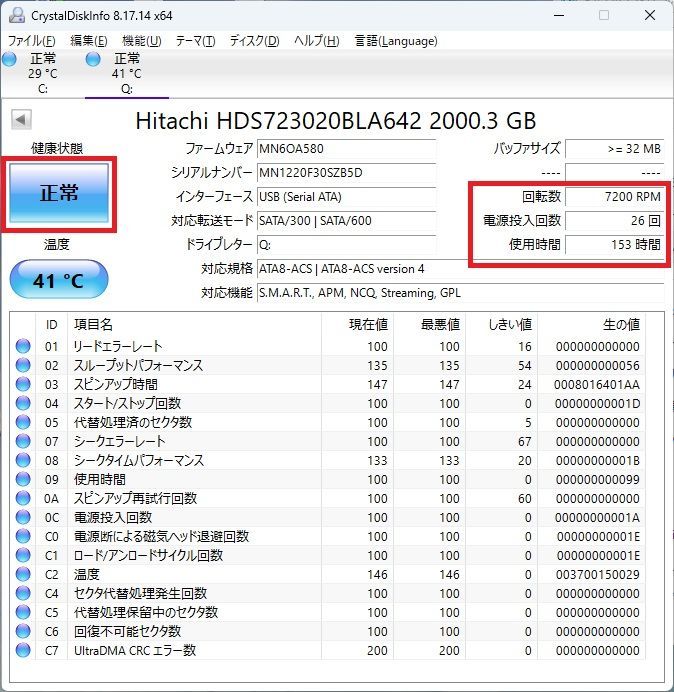
Task: Click raw value 003700150029 in 温度 row
Action: click(x=598, y=575)
